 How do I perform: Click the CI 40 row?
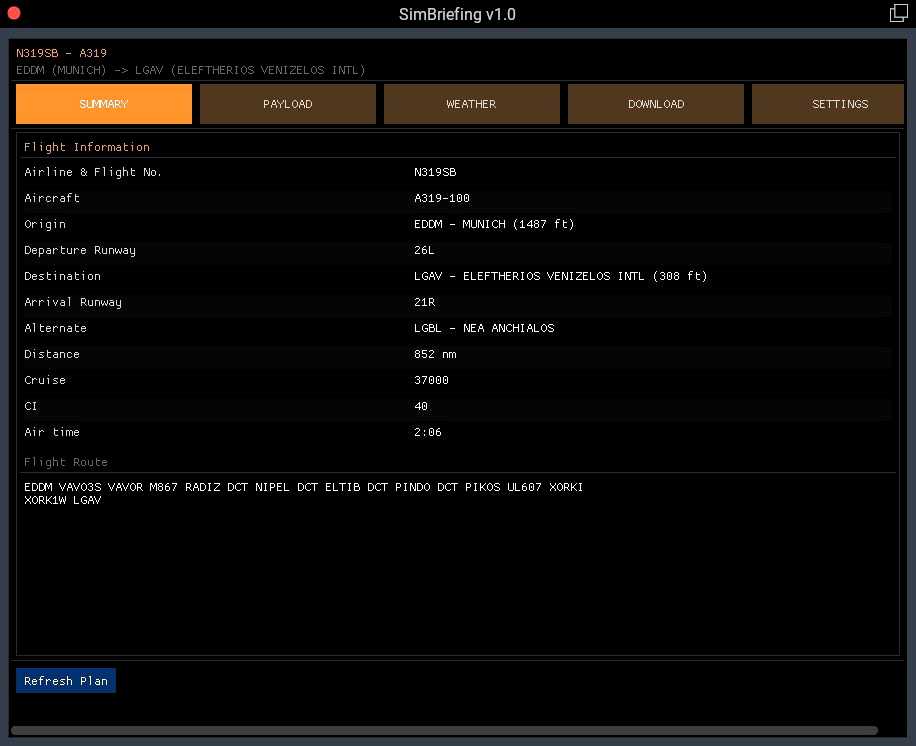coord(419,406)
